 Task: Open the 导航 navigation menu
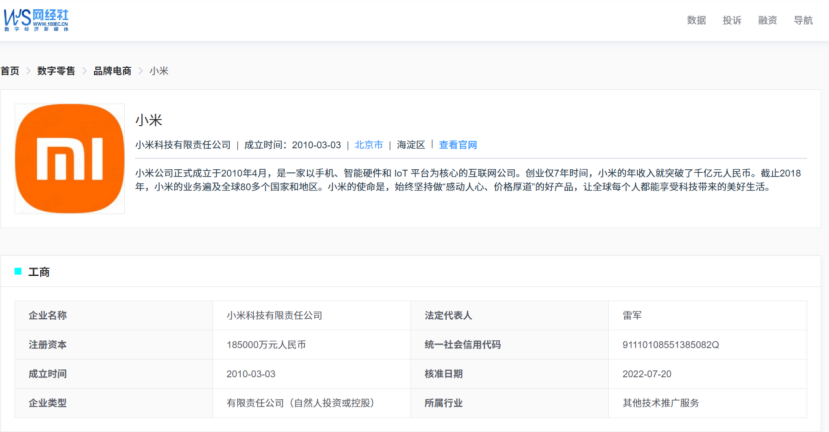(803, 20)
